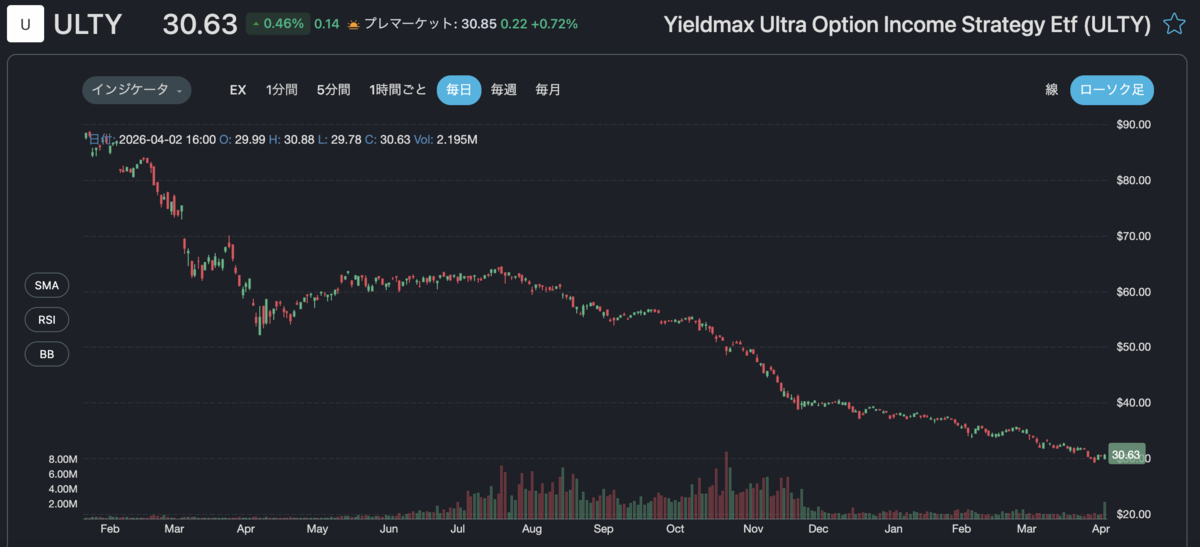Switch to 5分間 interval
The width and height of the screenshot is (1200, 547).
(333, 90)
